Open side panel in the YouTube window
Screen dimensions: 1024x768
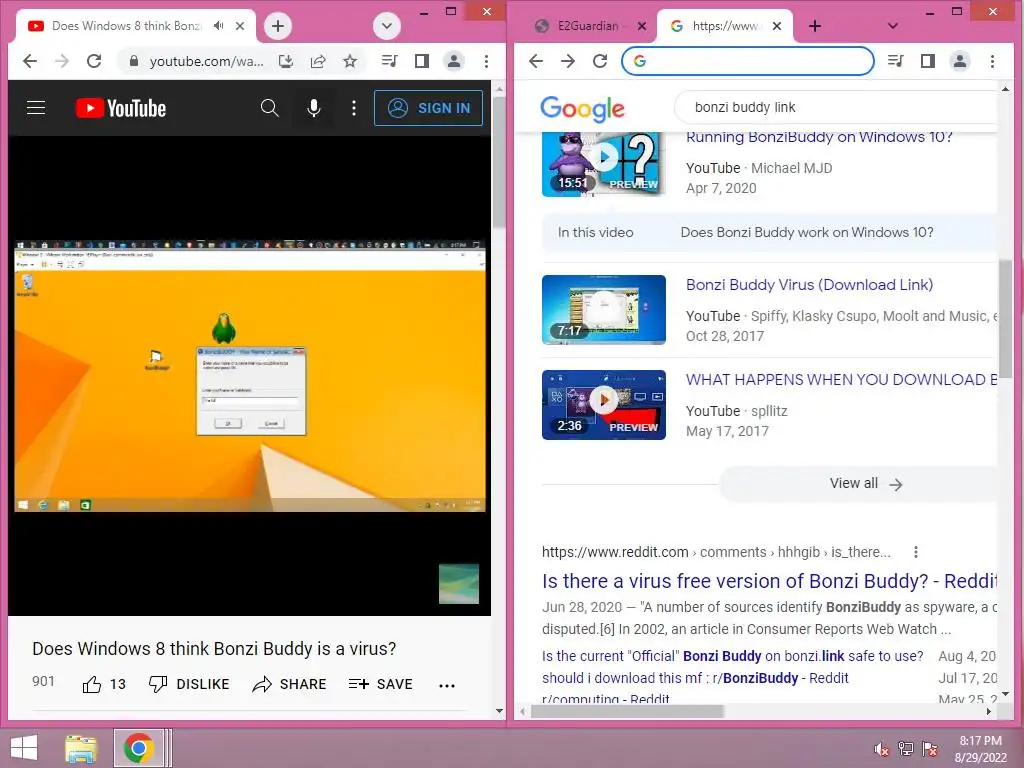(422, 61)
